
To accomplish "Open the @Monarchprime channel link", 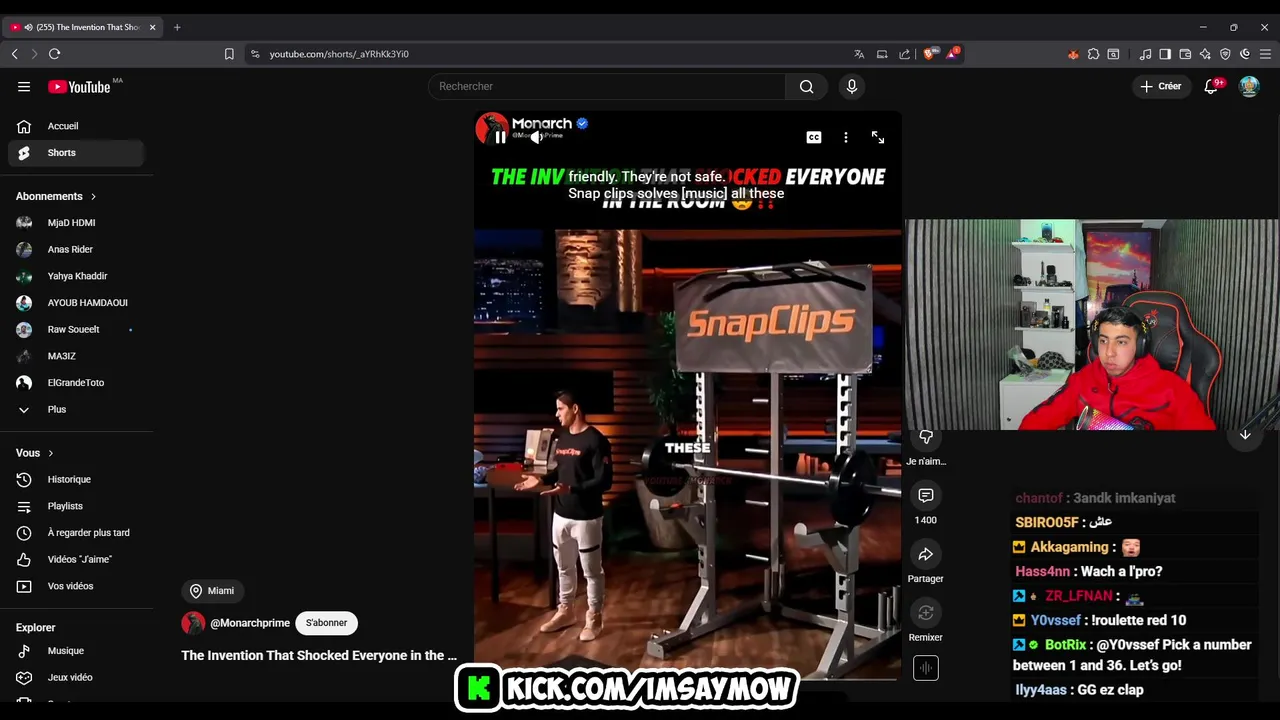I will [250, 623].
